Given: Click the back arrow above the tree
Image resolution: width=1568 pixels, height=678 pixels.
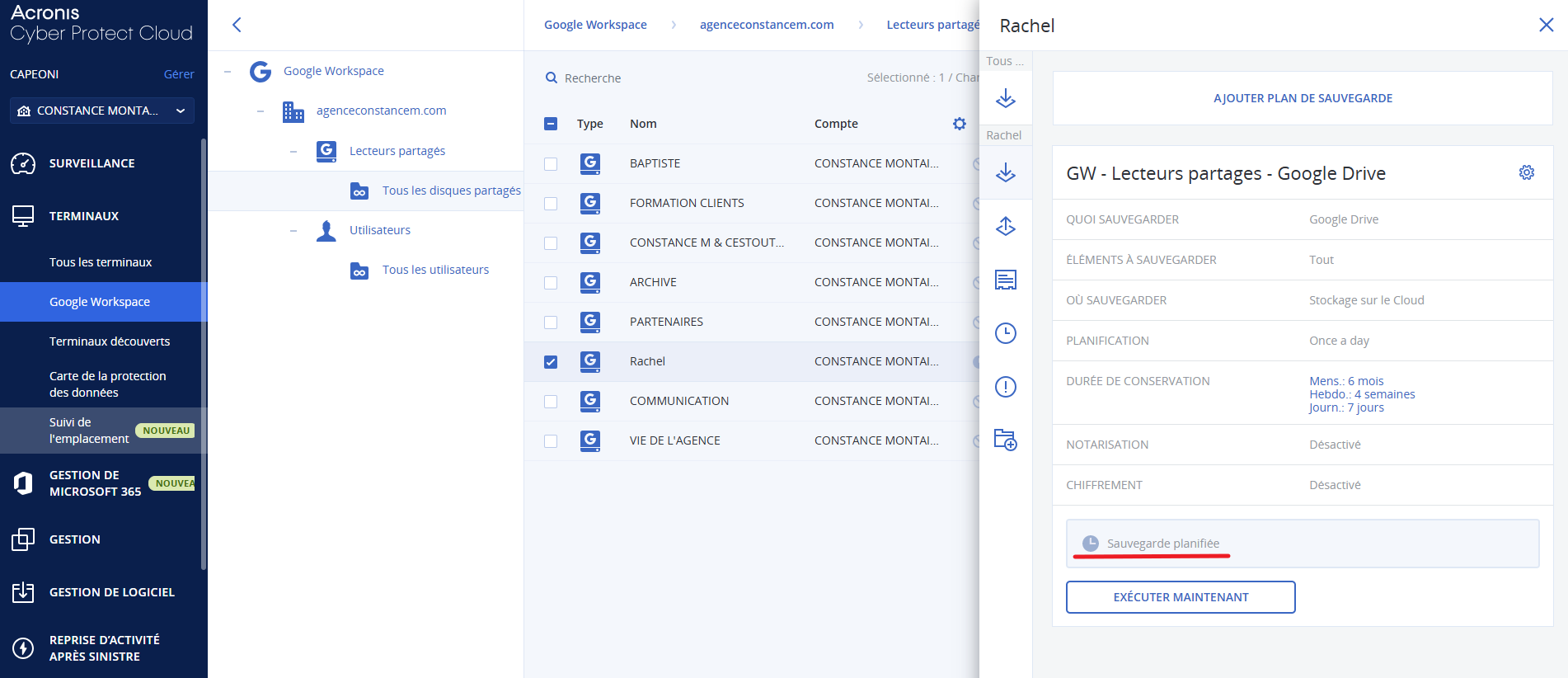Looking at the screenshot, I should [x=237, y=25].
